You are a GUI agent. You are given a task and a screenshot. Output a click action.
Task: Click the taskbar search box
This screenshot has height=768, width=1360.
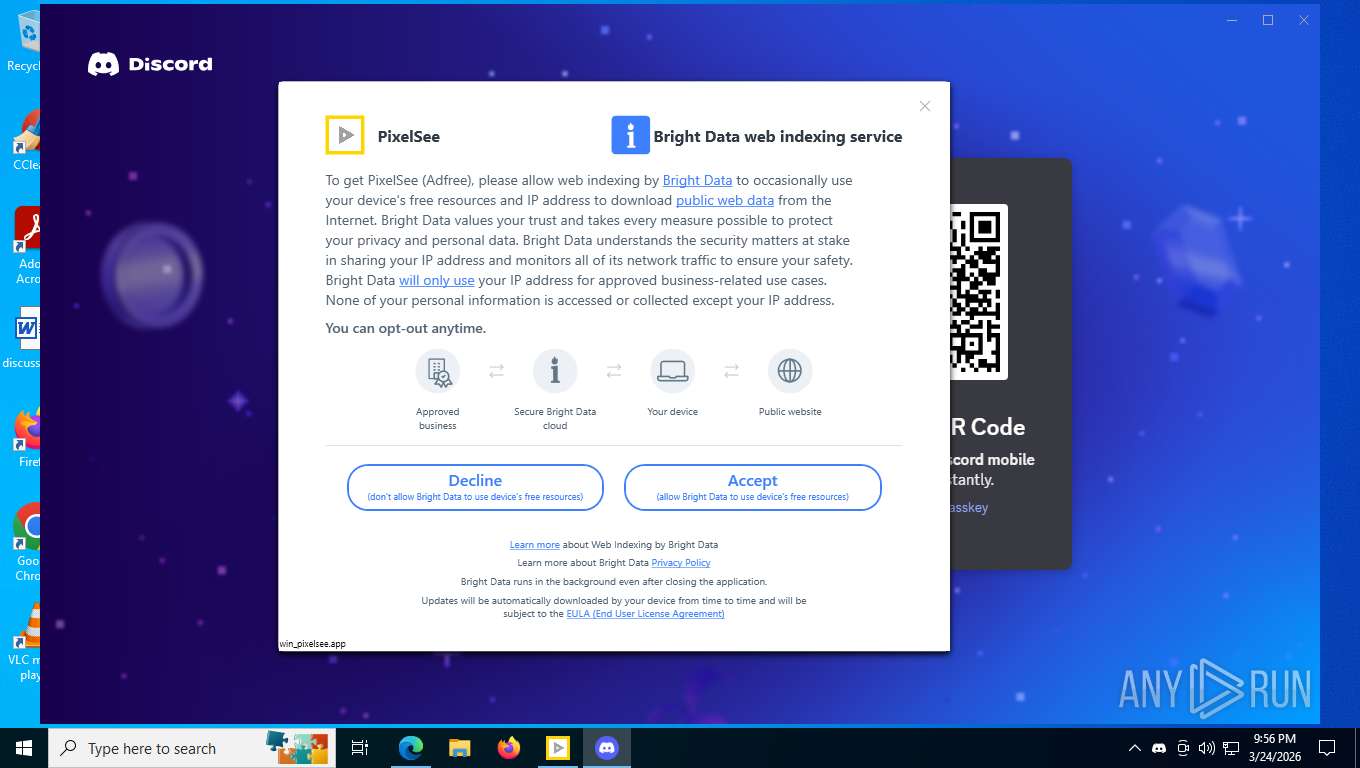(190, 748)
